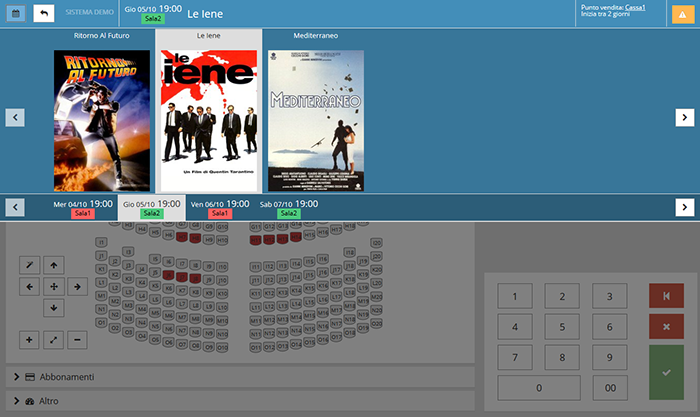Select seat K10 on the seat map

click(222, 294)
